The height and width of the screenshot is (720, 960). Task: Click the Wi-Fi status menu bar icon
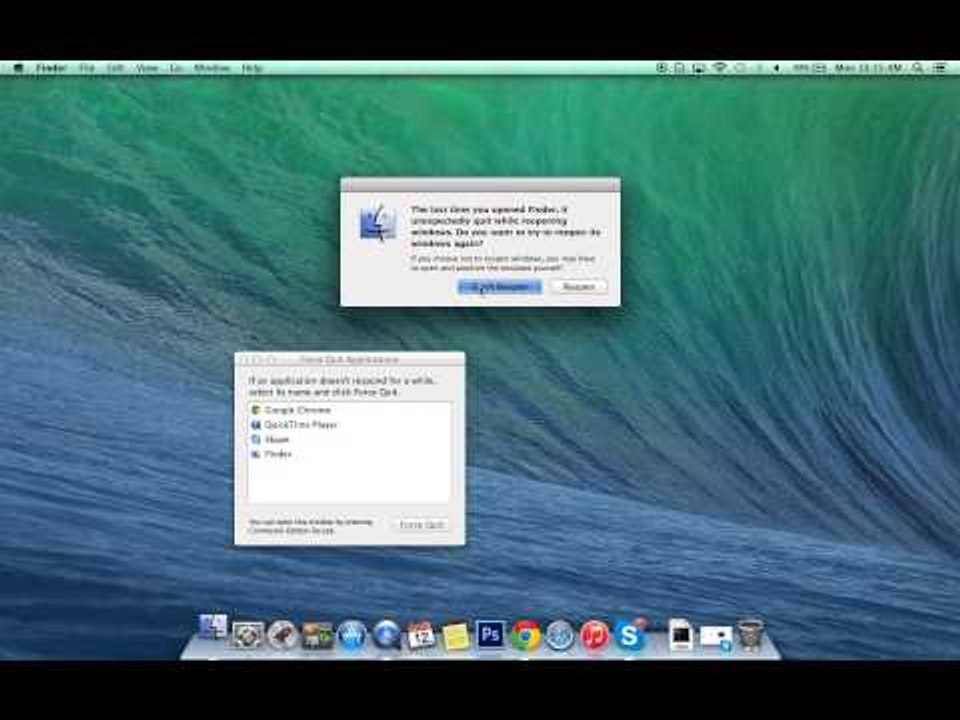point(719,68)
